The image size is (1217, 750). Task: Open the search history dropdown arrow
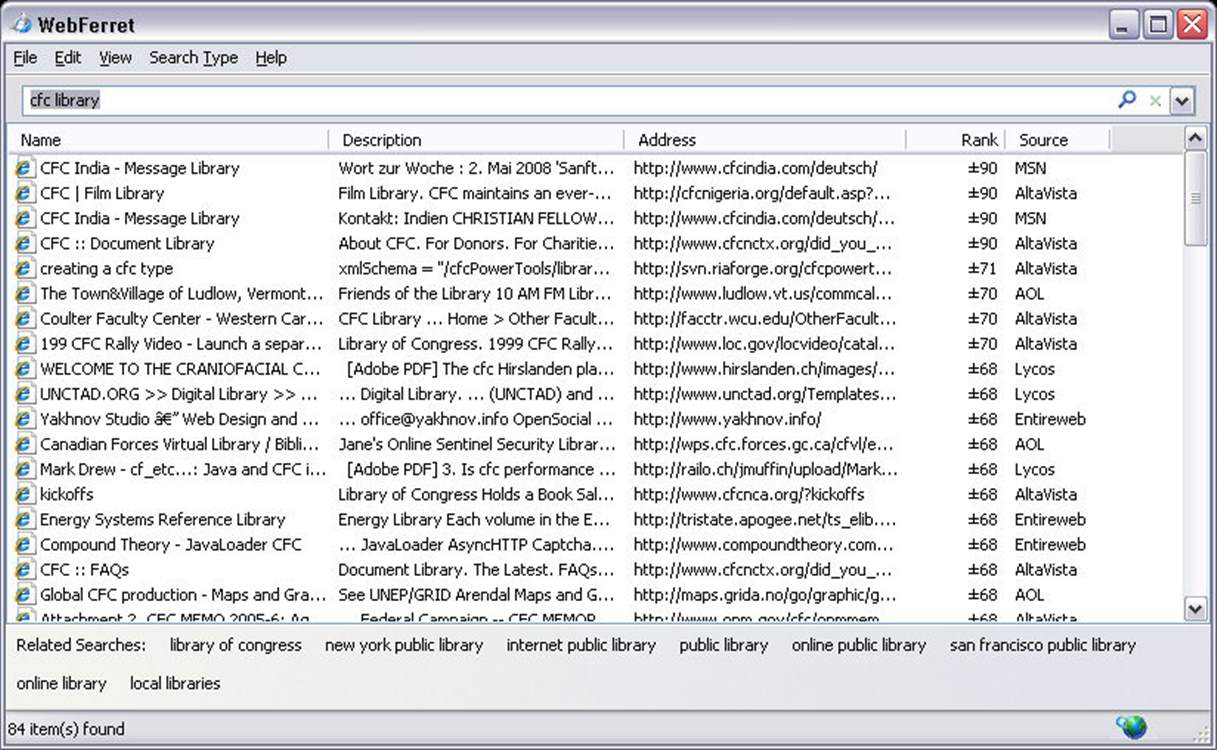click(1182, 100)
